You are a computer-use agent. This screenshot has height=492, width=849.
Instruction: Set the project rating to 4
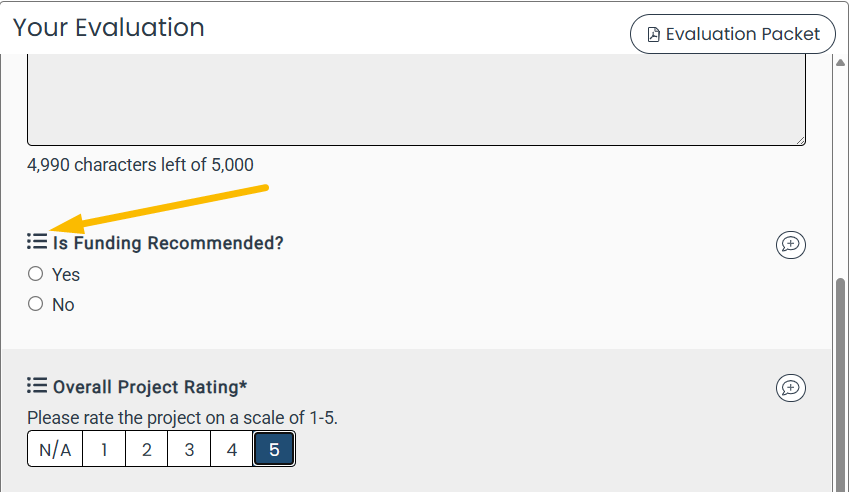pos(232,450)
